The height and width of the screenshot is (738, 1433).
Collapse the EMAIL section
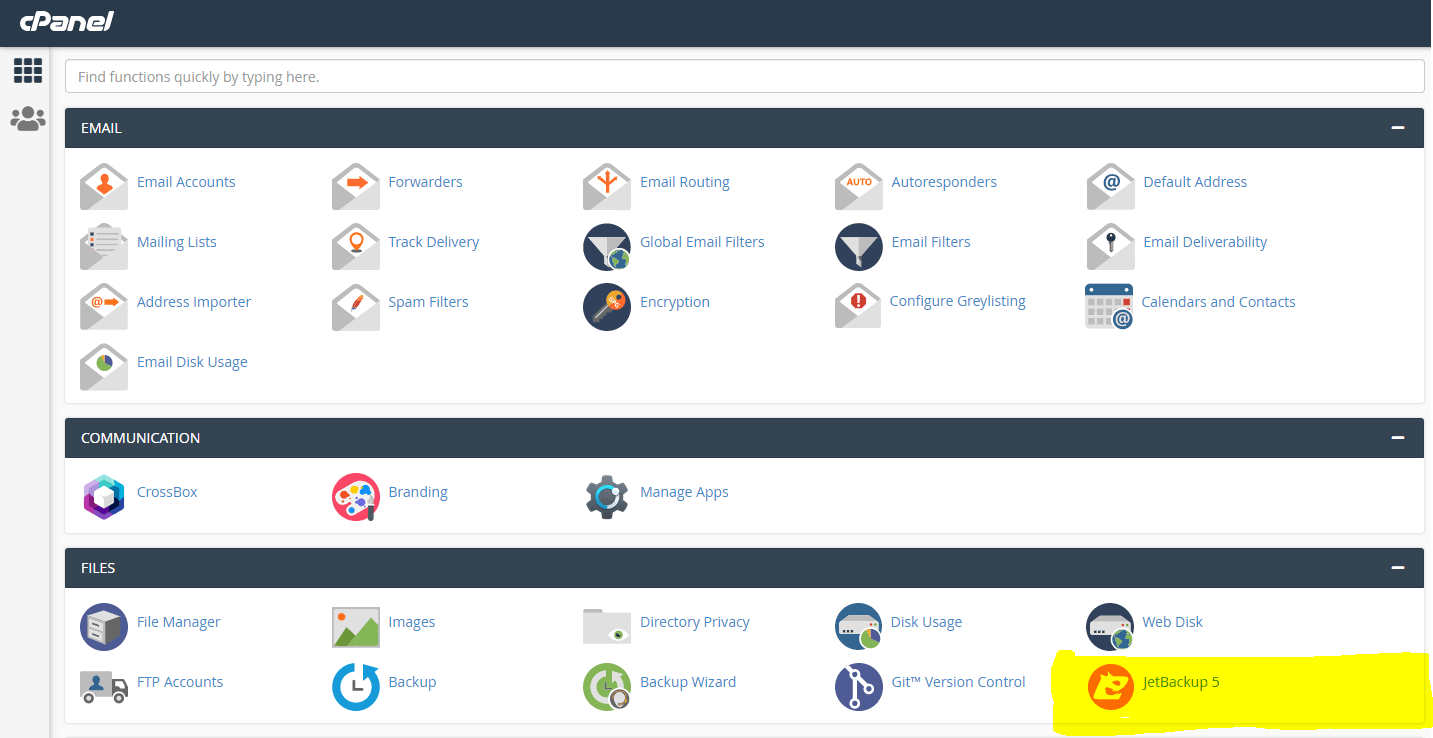click(1398, 128)
